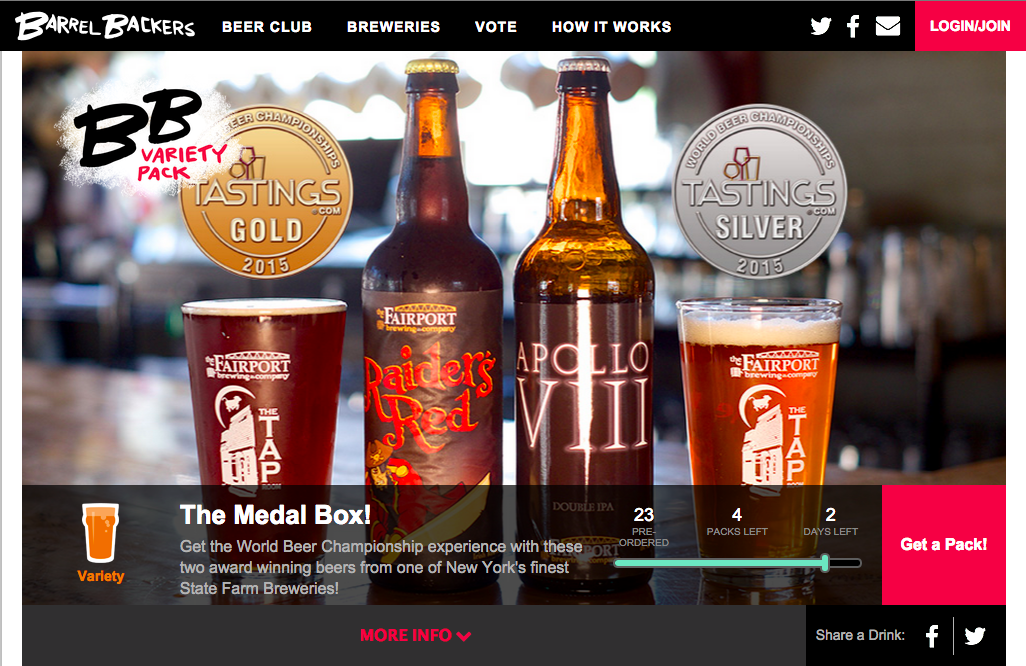
Task: Go to the Vote page
Action: point(496,27)
